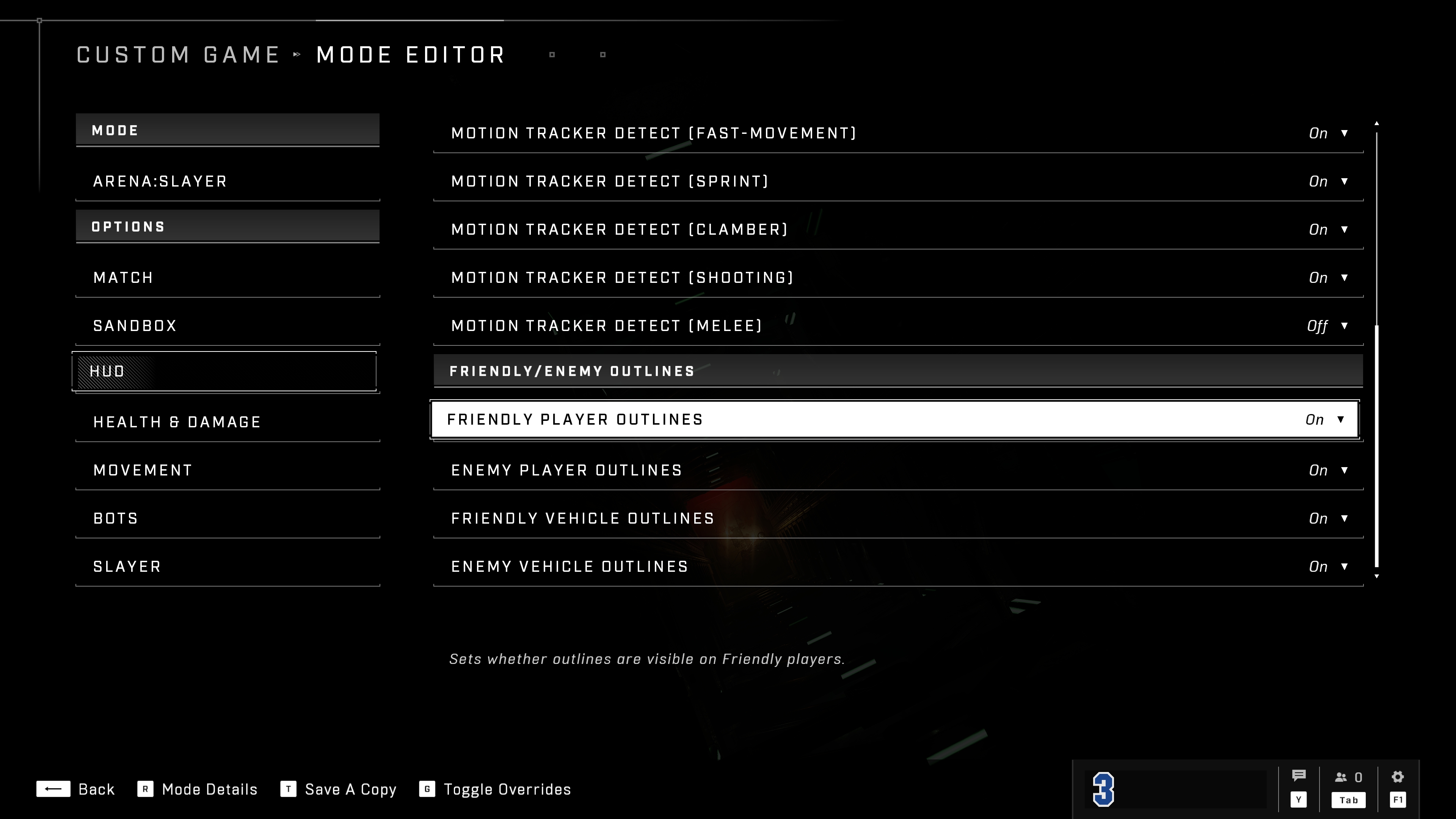The width and height of the screenshot is (1456, 819).
Task: Select MATCH settings tab
Action: point(228,277)
